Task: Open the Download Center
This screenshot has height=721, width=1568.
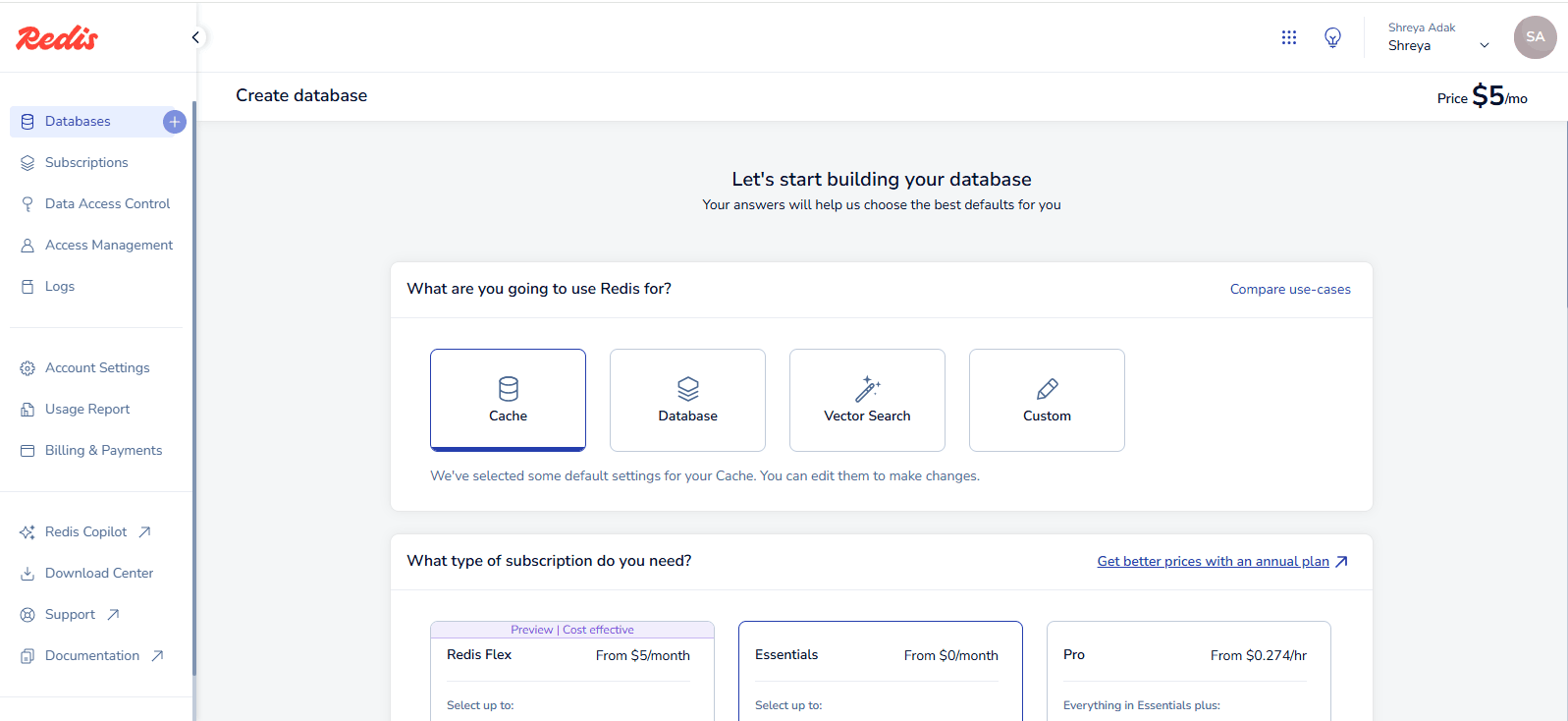Action: tap(99, 574)
